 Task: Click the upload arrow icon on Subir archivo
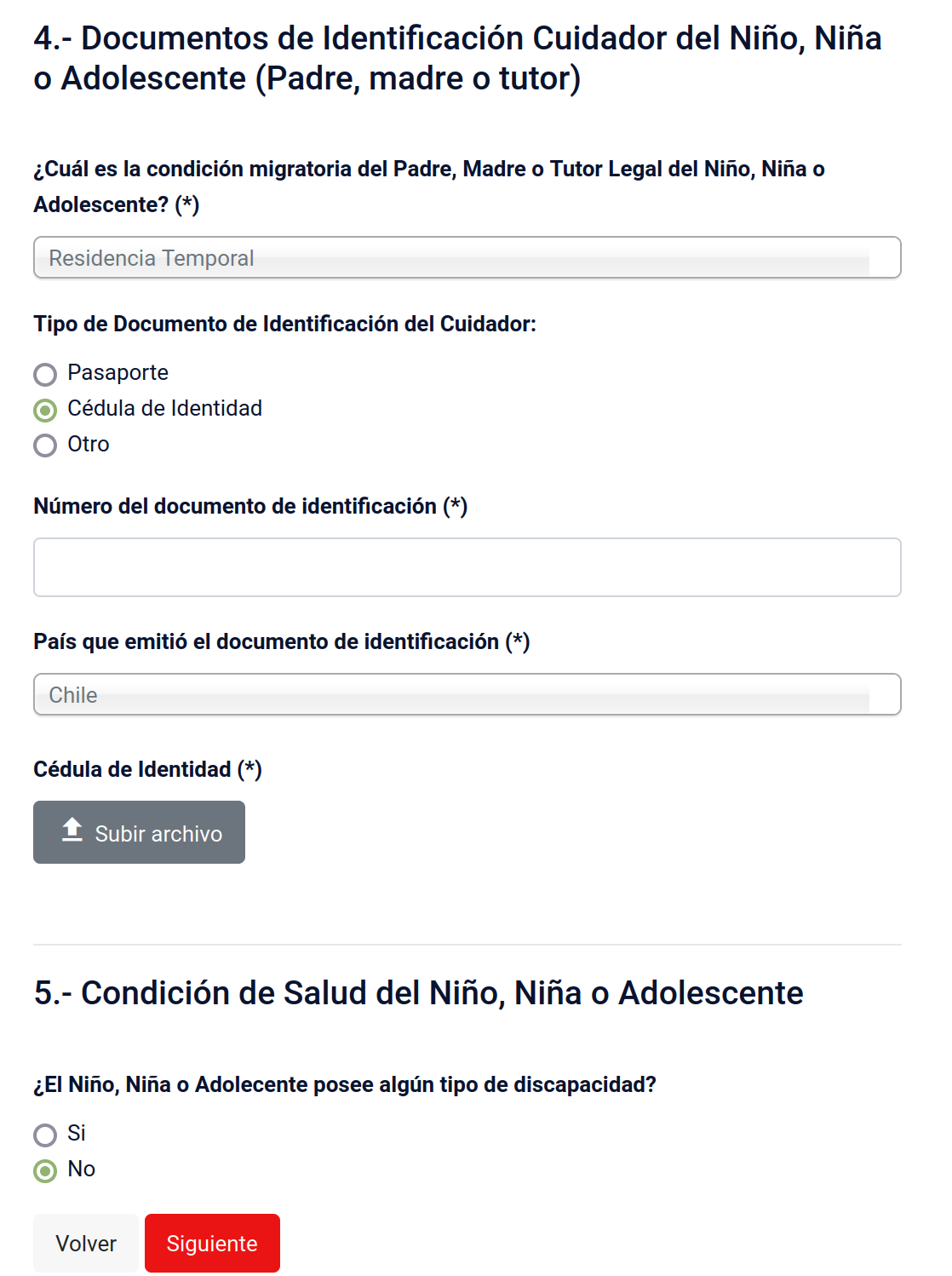point(72,830)
